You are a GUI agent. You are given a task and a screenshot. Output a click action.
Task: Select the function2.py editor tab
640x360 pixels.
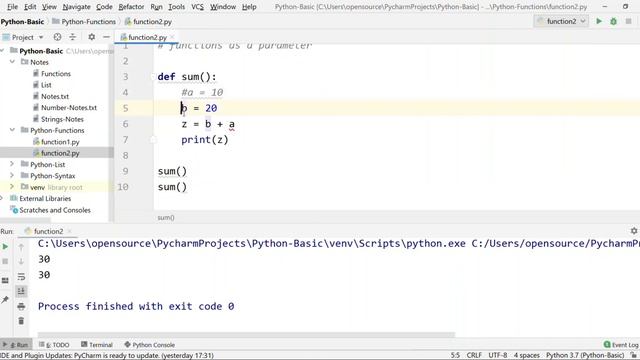147,37
